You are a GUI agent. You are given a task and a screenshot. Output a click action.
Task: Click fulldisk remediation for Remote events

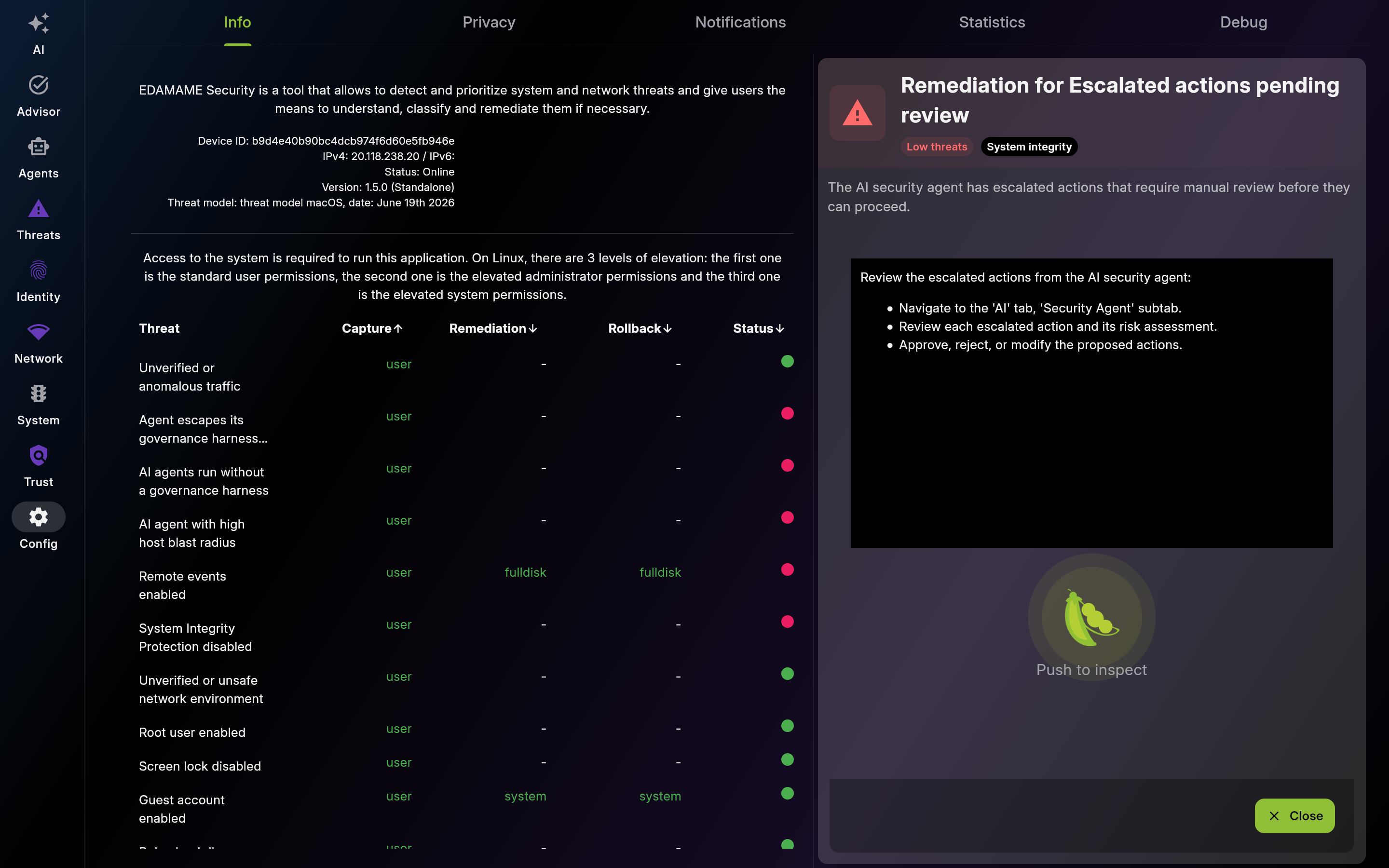point(525,572)
